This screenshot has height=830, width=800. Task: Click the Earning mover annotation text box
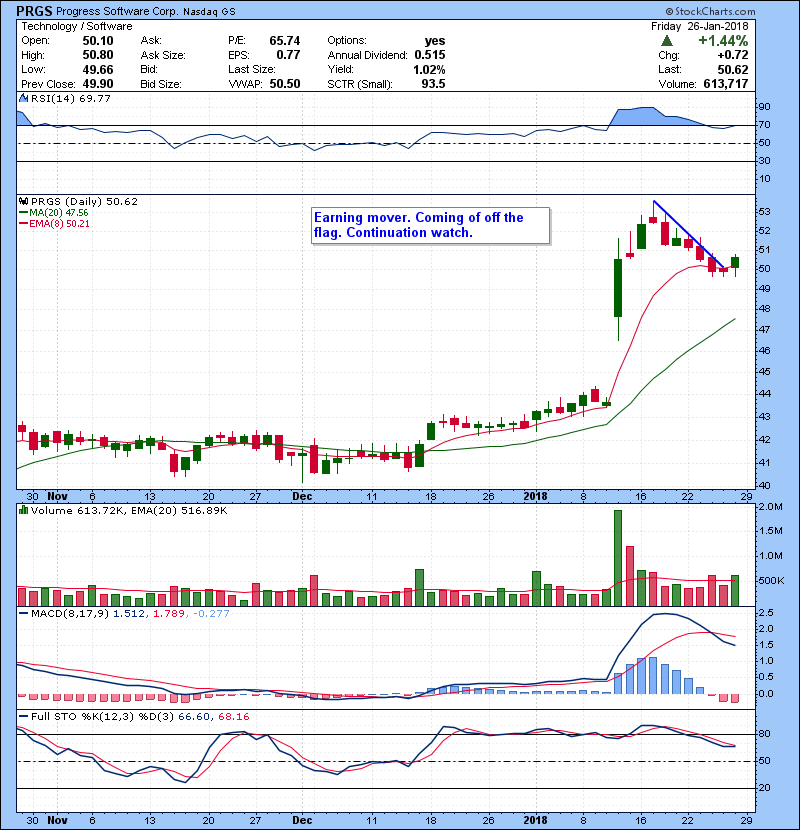coord(430,225)
